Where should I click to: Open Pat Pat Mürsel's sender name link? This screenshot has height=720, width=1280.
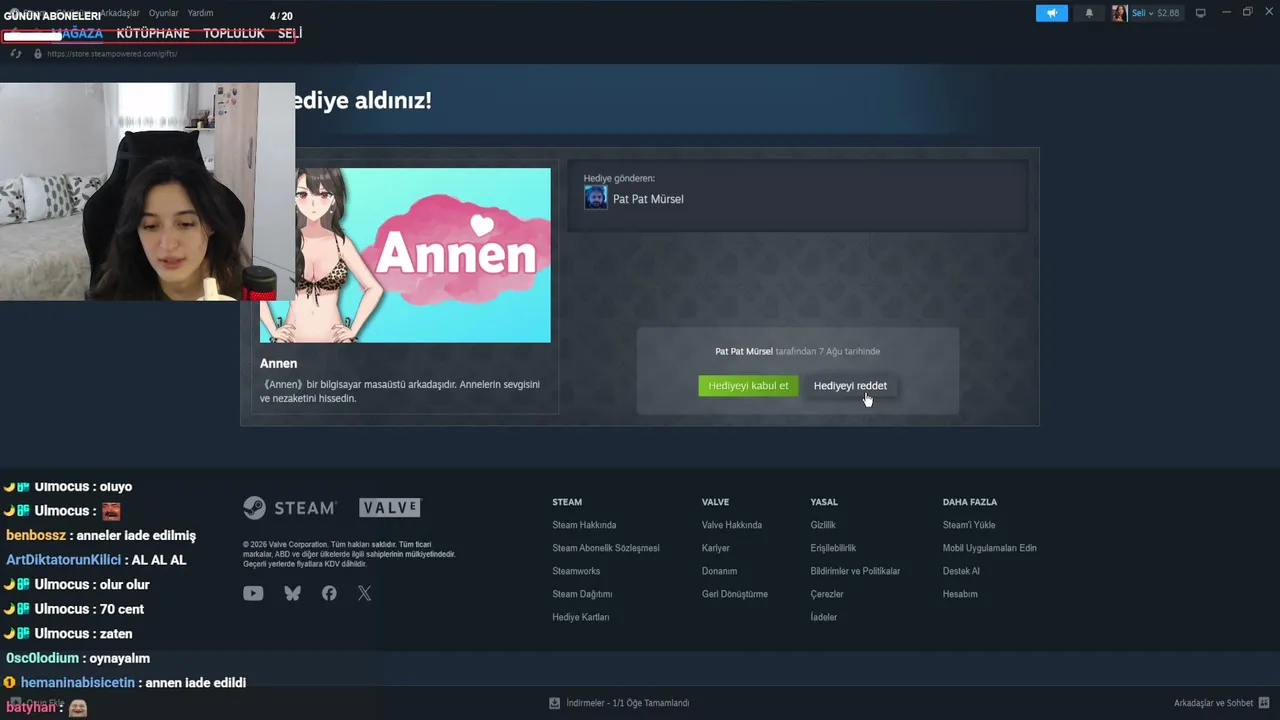(648, 199)
